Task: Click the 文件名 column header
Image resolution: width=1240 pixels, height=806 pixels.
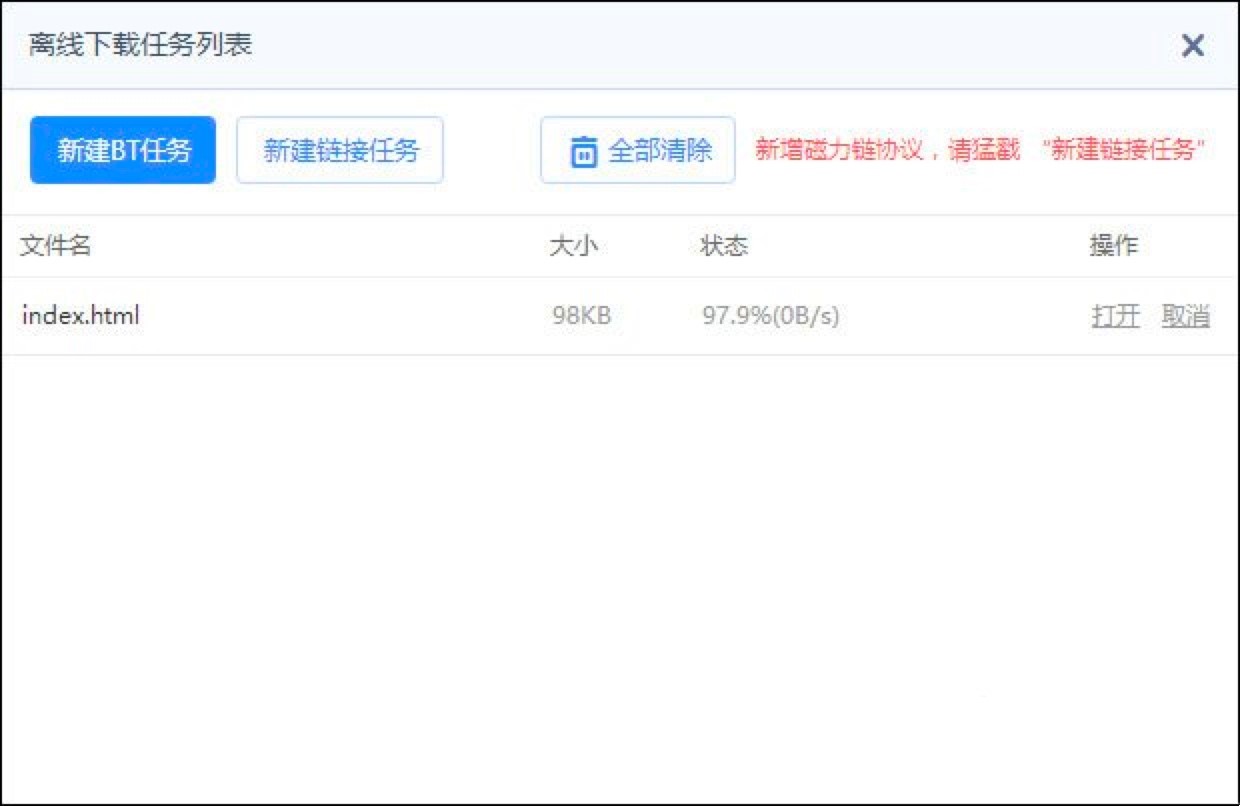Action: point(56,246)
